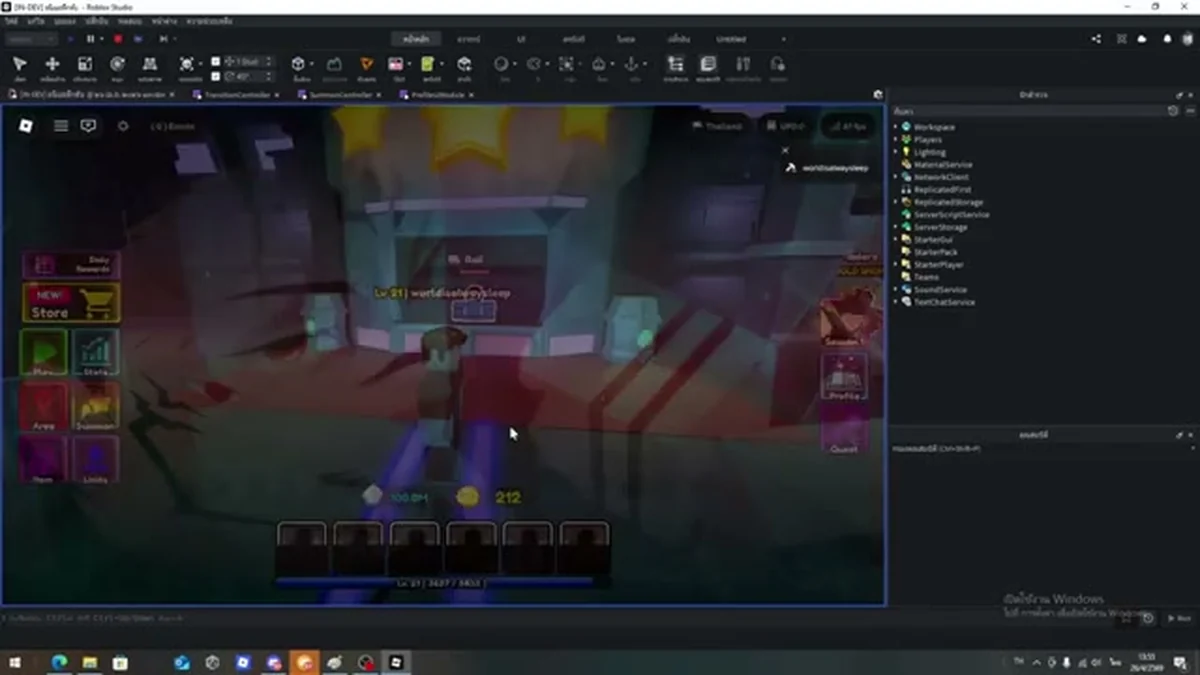Screen dimensions: 1200x675
Task: Open the Terrain editor tool
Action: [x=335, y=64]
